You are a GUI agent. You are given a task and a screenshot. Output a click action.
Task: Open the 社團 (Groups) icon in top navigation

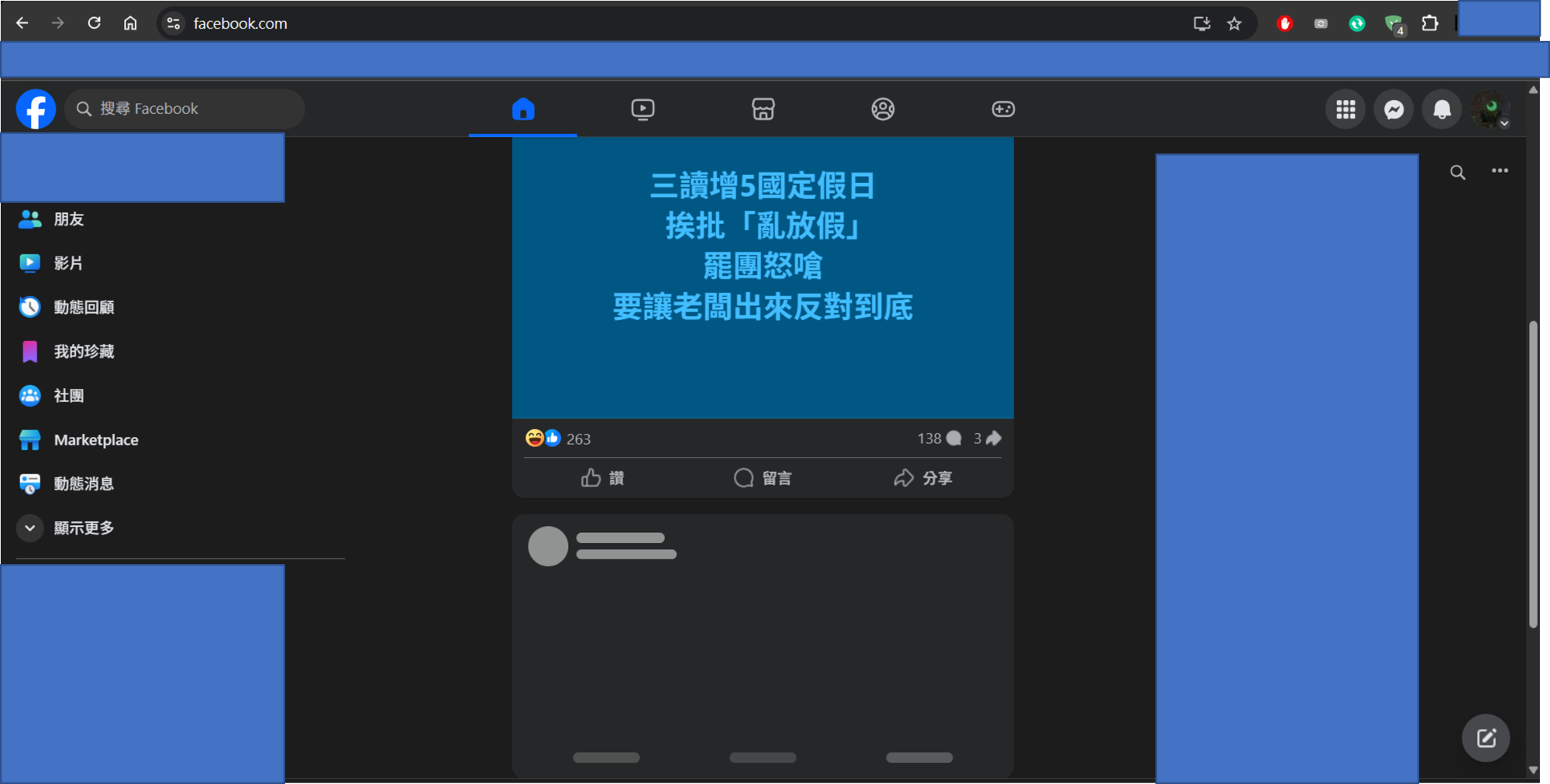coord(883,109)
